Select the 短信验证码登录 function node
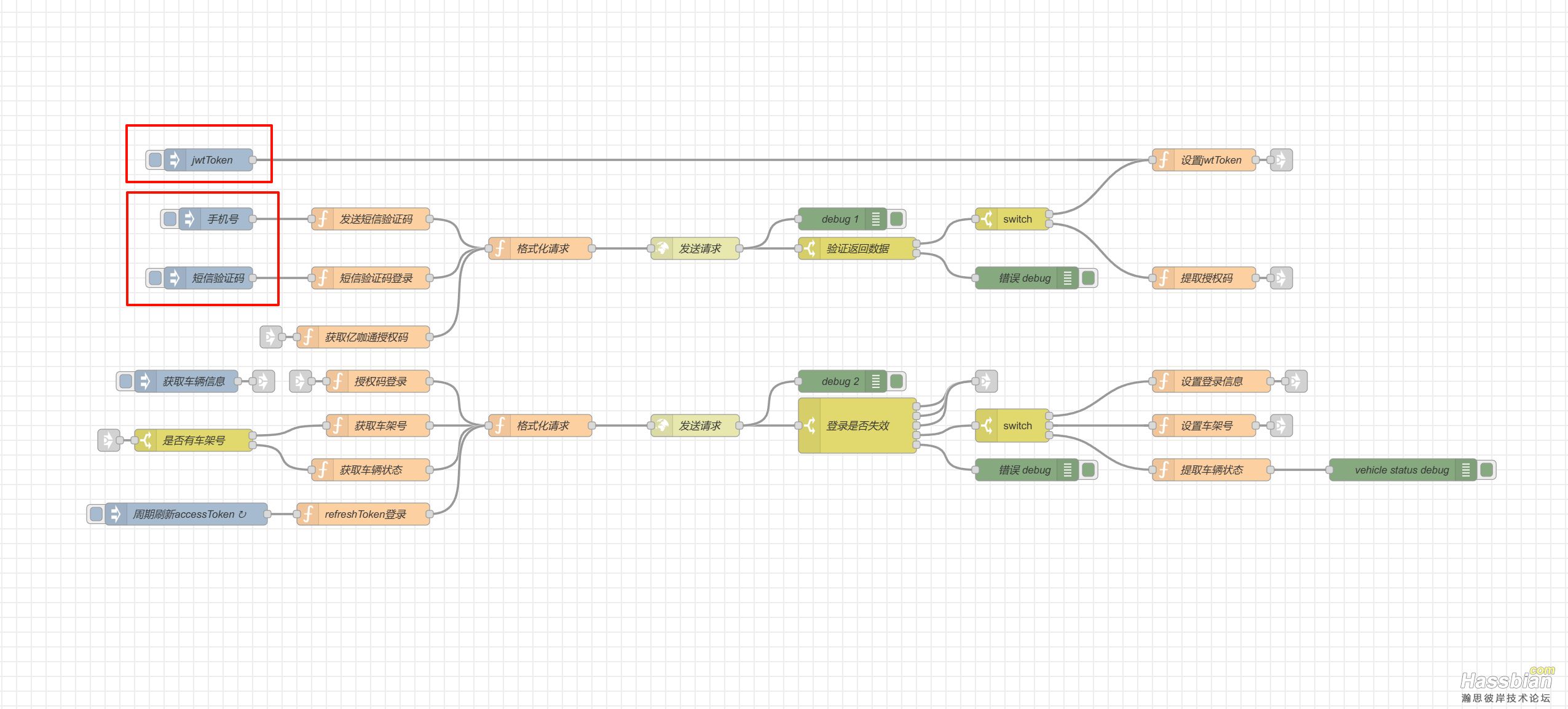 371,278
